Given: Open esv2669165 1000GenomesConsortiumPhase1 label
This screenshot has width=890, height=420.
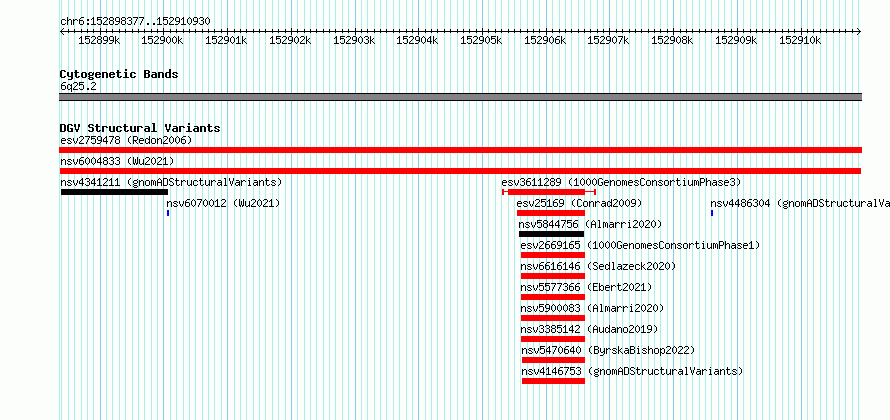Looking at the screenshot, I should click(x=640, y=245).
